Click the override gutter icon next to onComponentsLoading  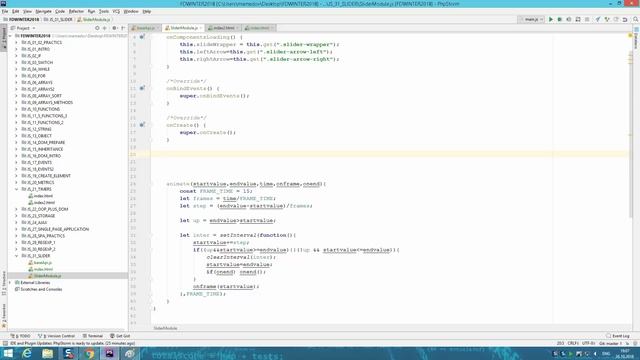point(142,37)
